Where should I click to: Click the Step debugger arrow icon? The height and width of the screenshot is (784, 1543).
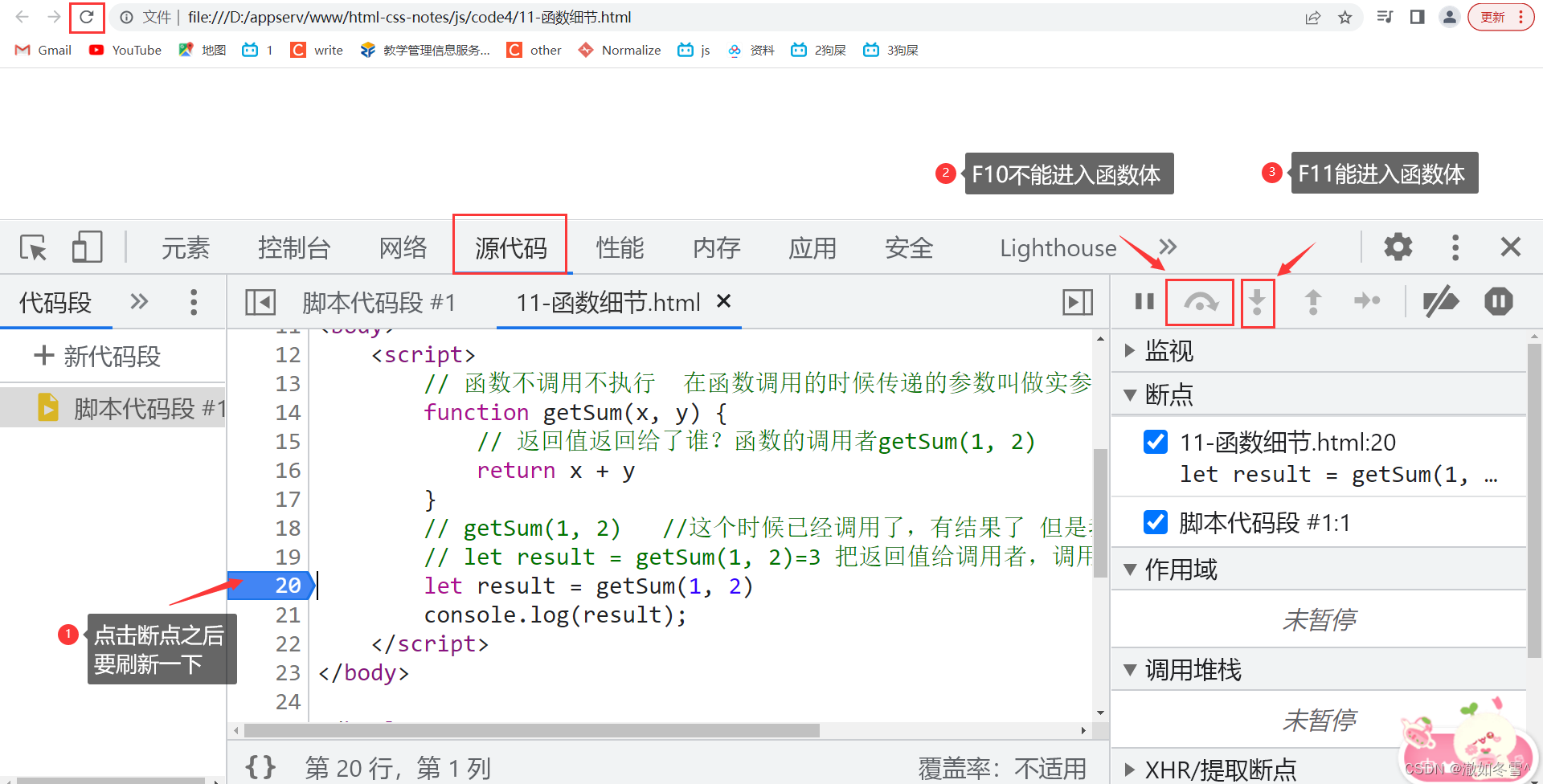pos(1367,301)
